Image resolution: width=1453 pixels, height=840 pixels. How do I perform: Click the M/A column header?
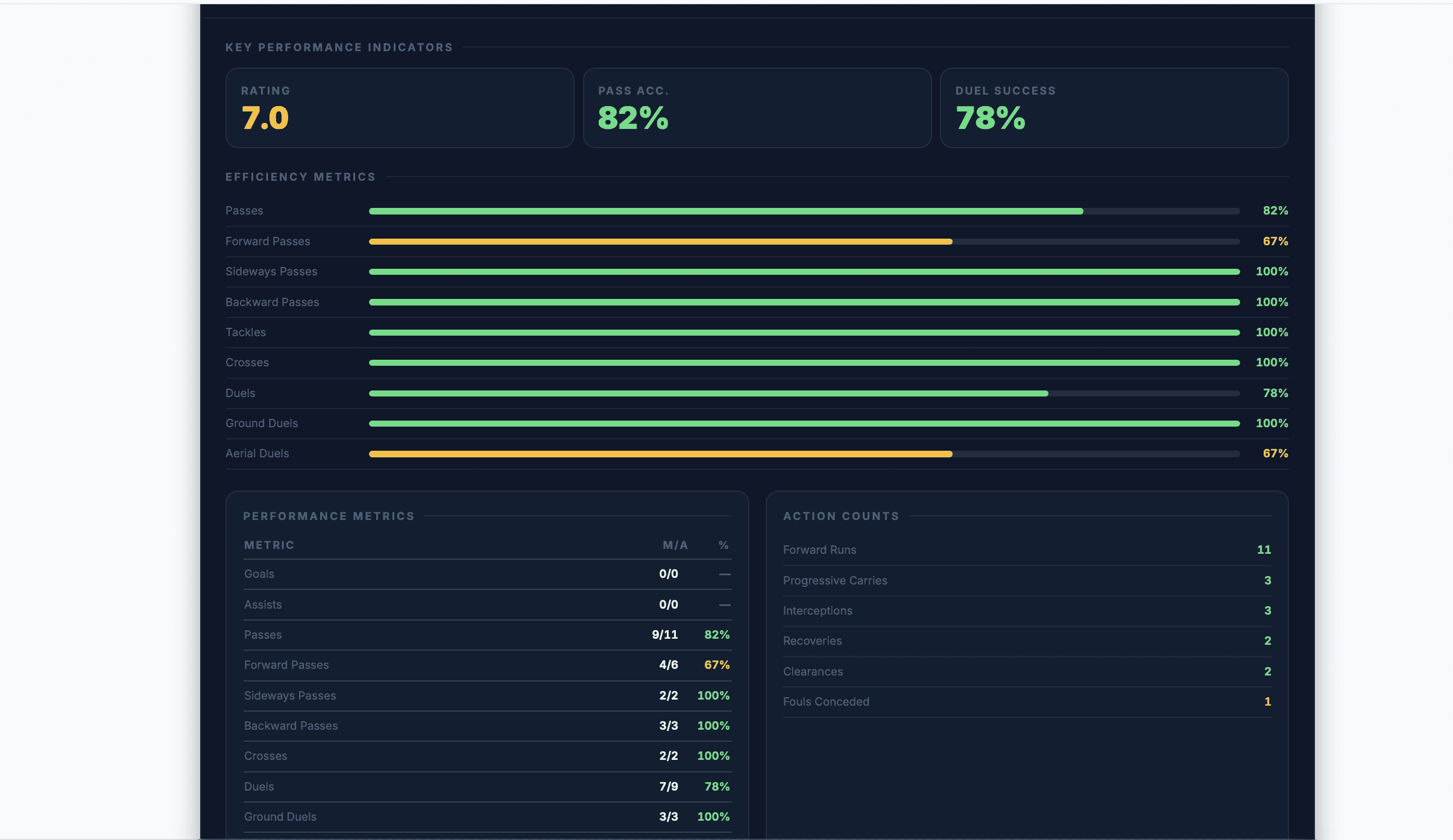pyautogui.click(x=675, y=545)
